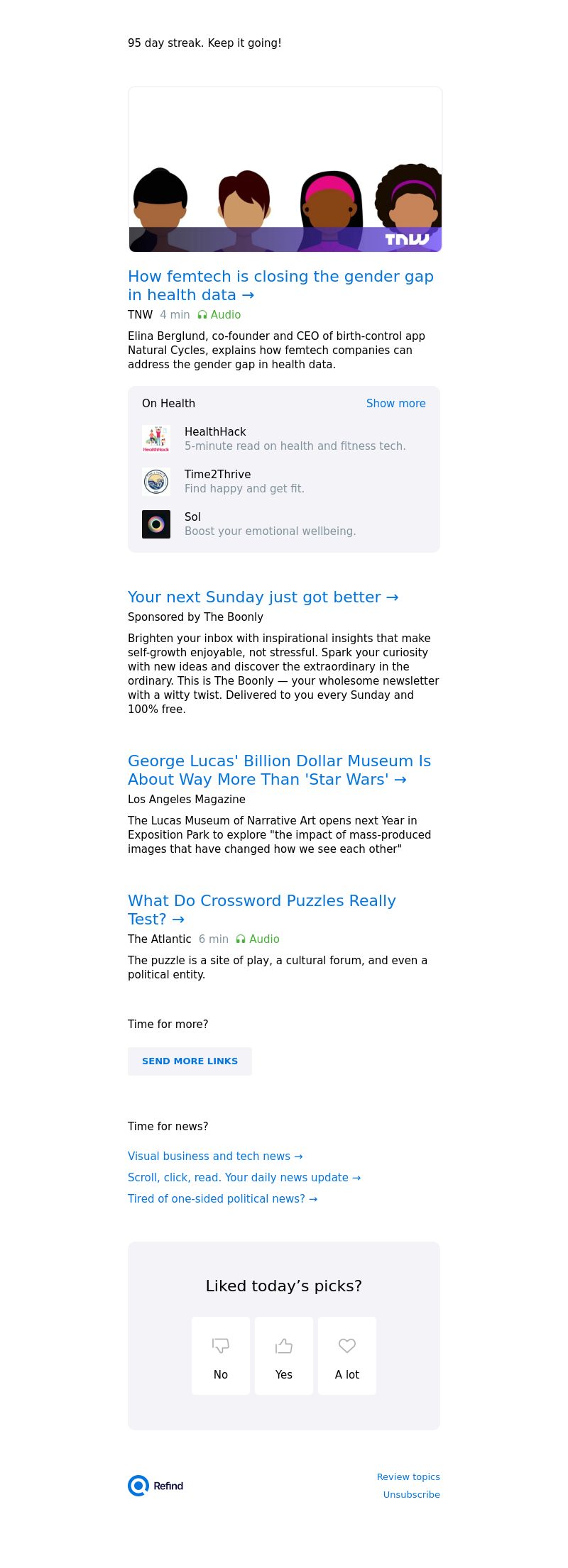Viewport: 568px width, 1568px height.
Task: Click the headphones Audio icon for TNW article
Action: tap(202, 315)
